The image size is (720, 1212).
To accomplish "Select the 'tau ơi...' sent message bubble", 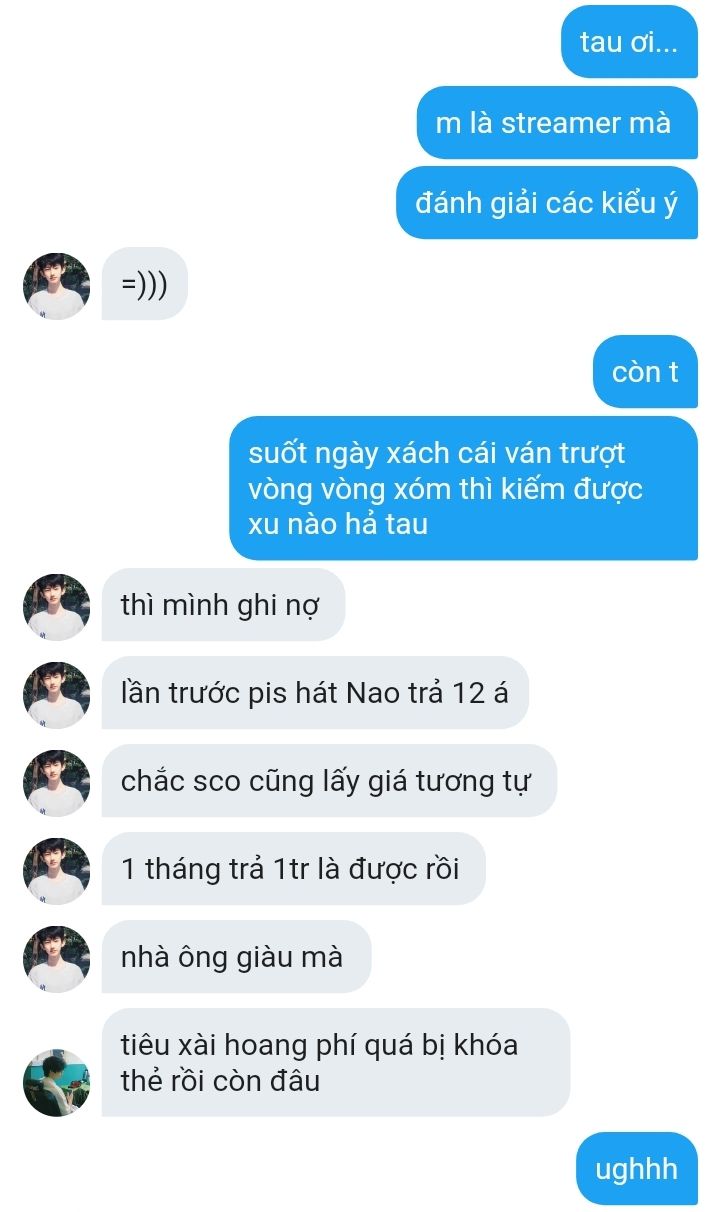I will click(x=629, y=42).
